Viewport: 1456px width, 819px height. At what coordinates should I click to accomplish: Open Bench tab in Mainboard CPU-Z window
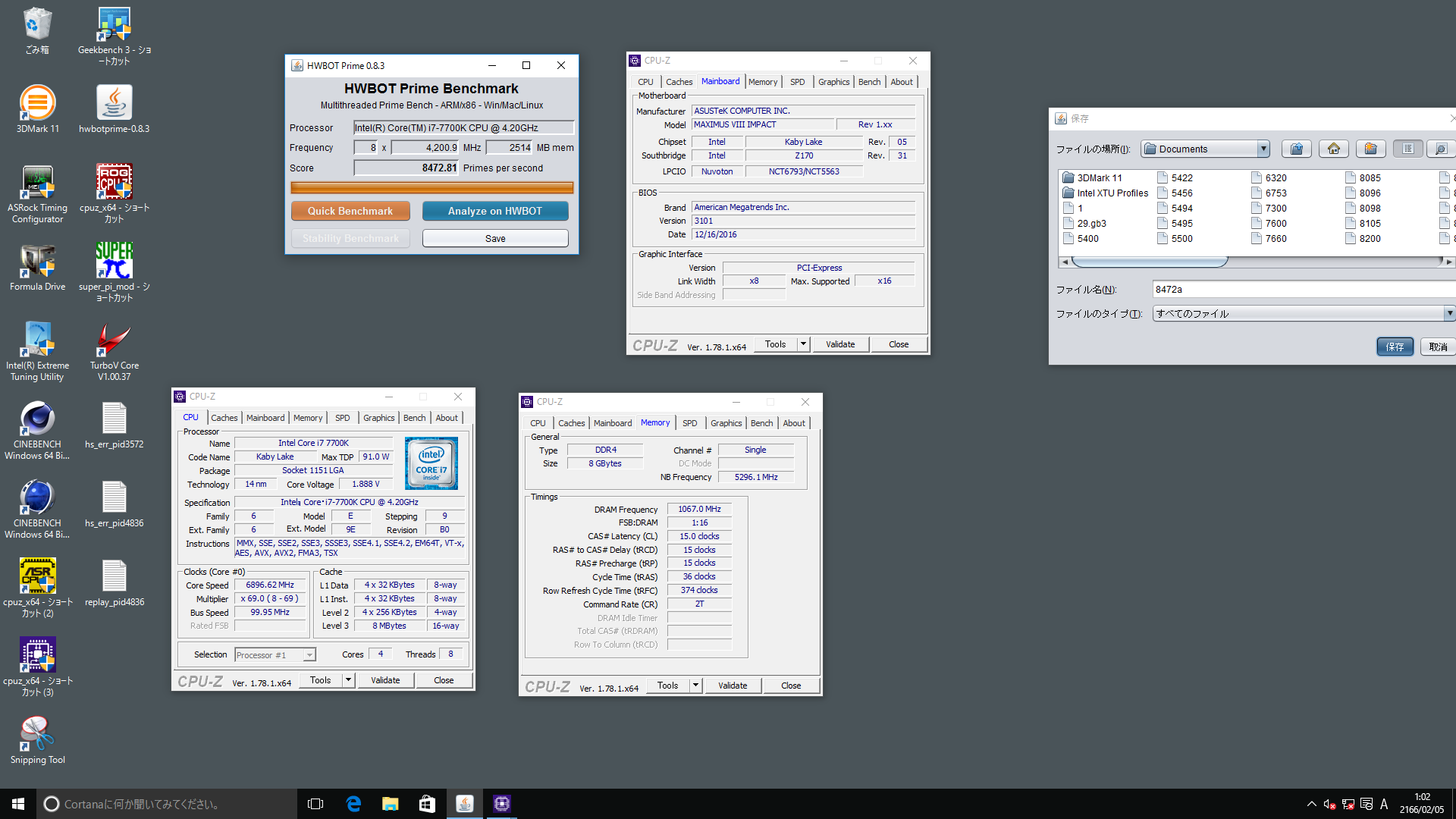coord(869,82)
